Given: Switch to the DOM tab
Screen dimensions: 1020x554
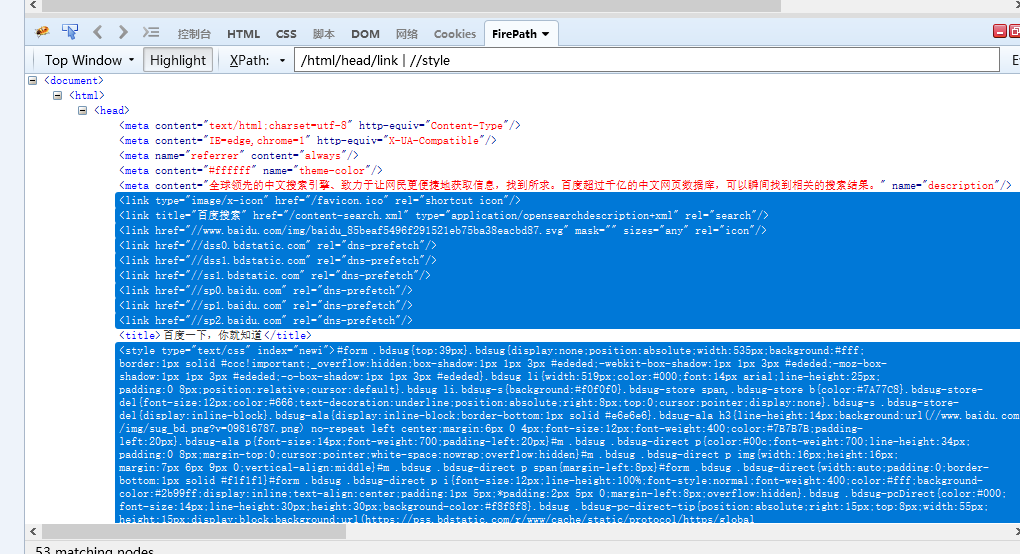Looking at the screenshot, I should point(365,34).
